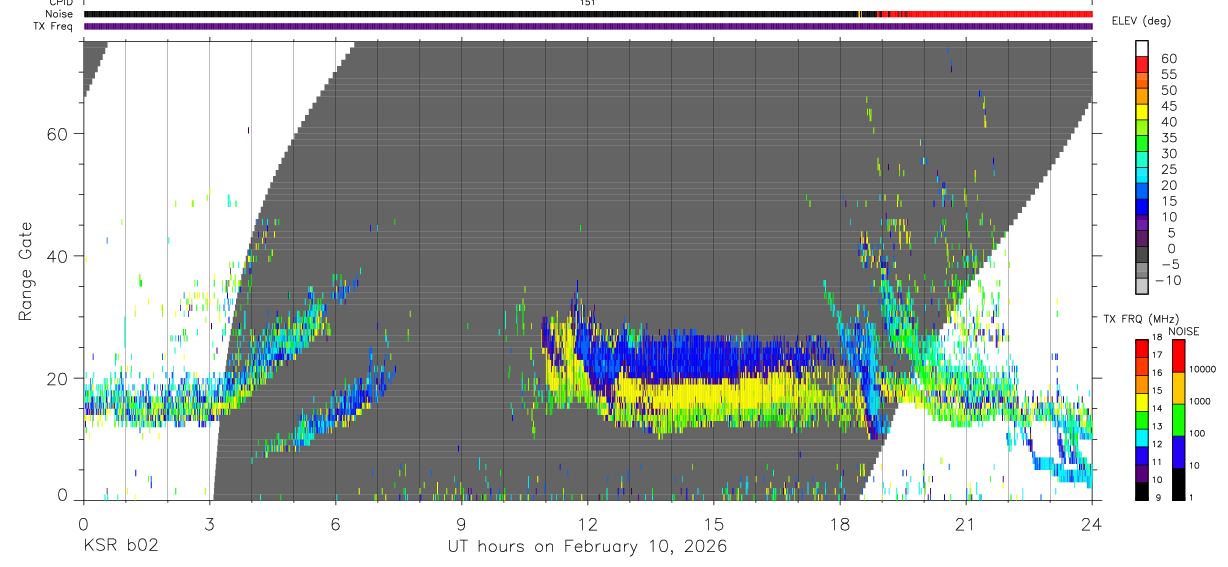
Task: Pick the green segment of the NOISE bar
Action: [1178, 420]
